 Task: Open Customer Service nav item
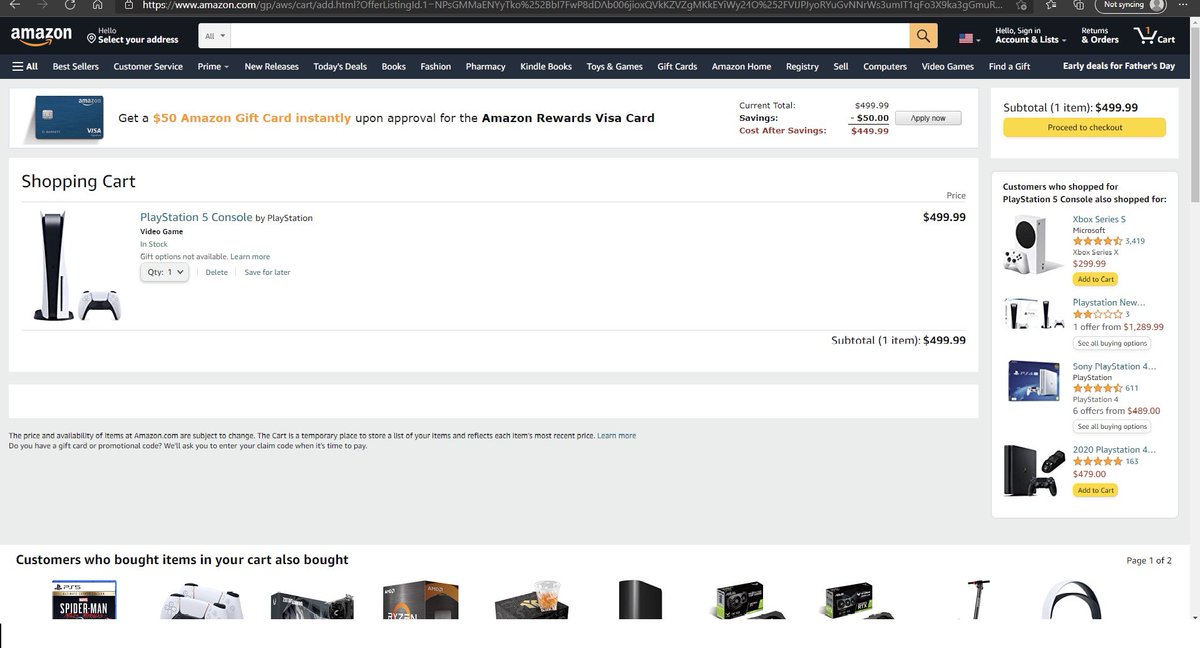point(148,67)
